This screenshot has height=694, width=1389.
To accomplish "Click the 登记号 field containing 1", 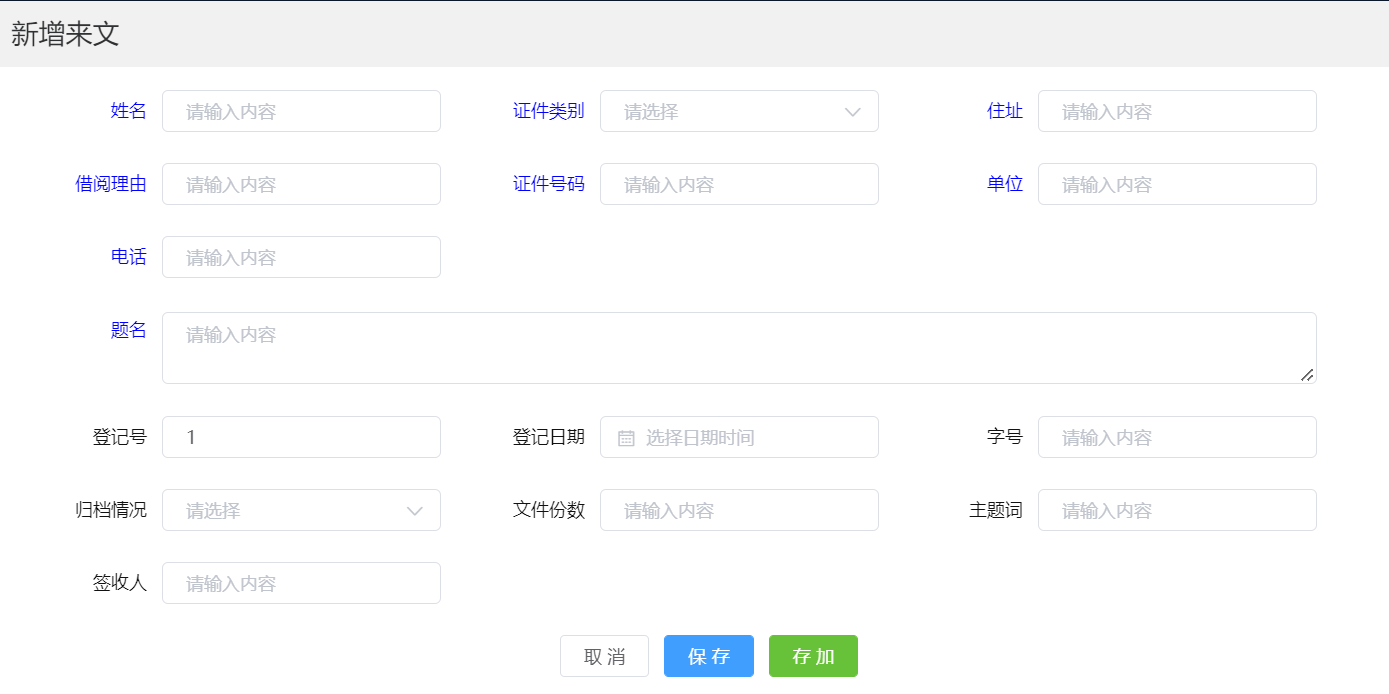I will coord(301,437).
